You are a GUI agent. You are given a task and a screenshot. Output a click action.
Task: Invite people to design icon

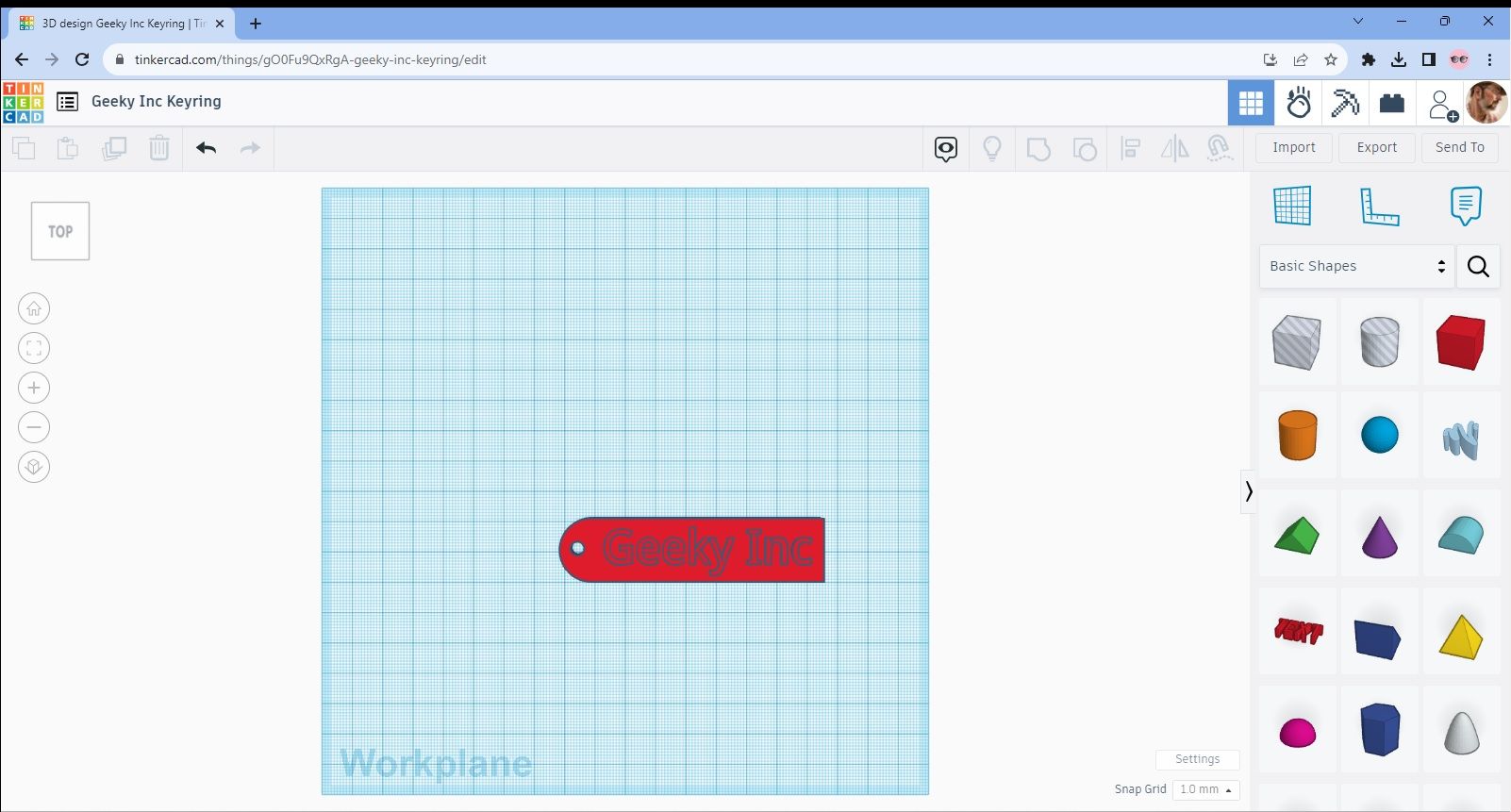point(1441,104)
